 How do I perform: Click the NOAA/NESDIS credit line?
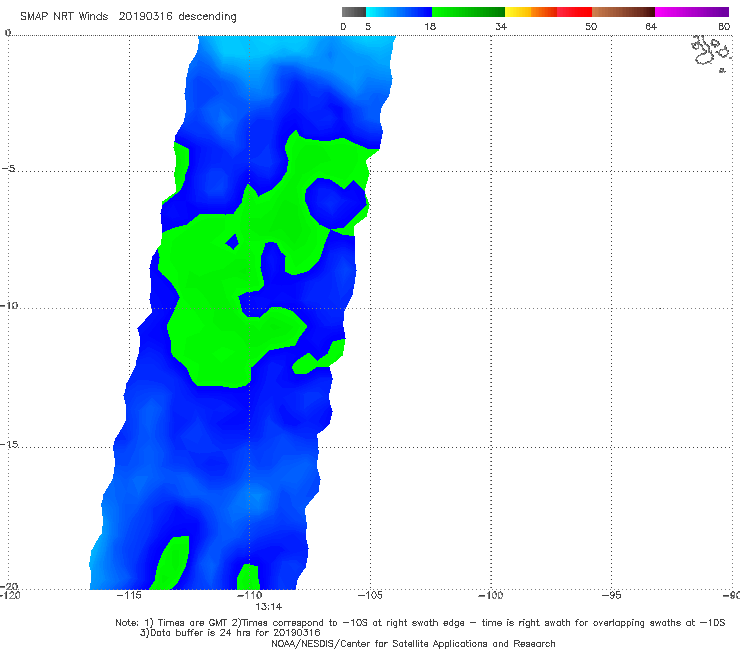413,643
